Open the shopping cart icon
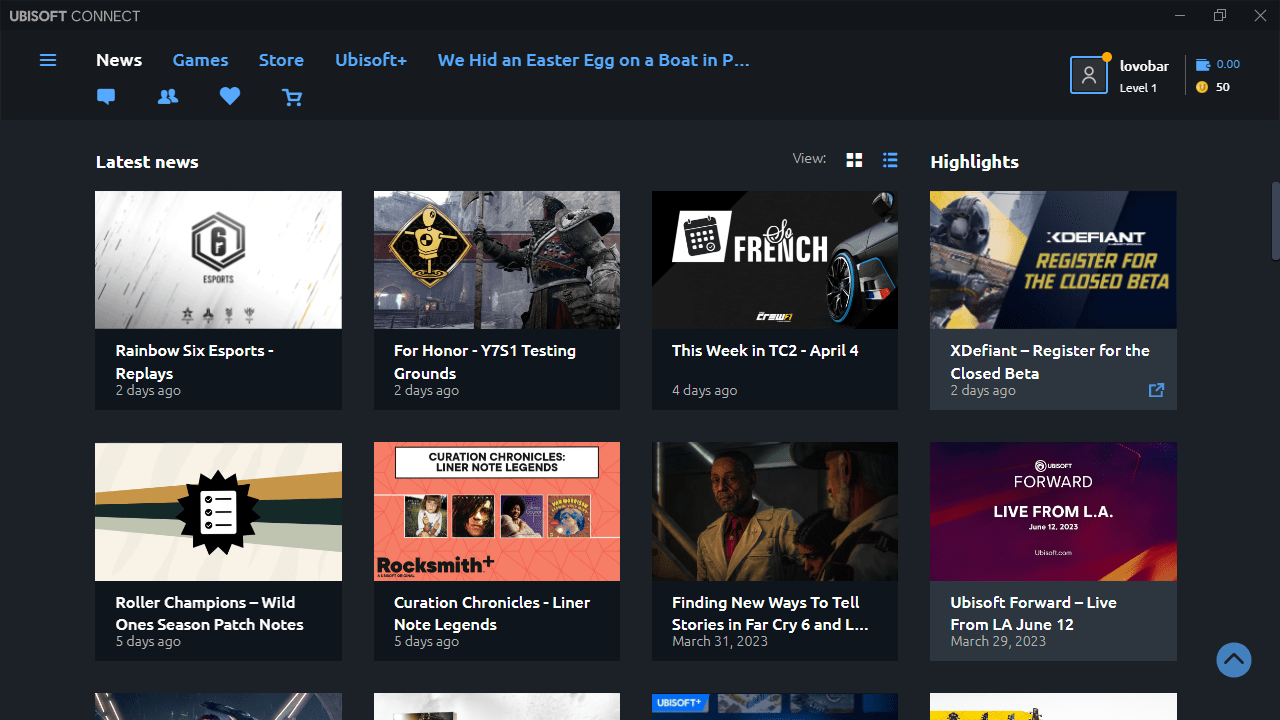This screenshot has width=1280, height=720. click(x=292, y=97)
